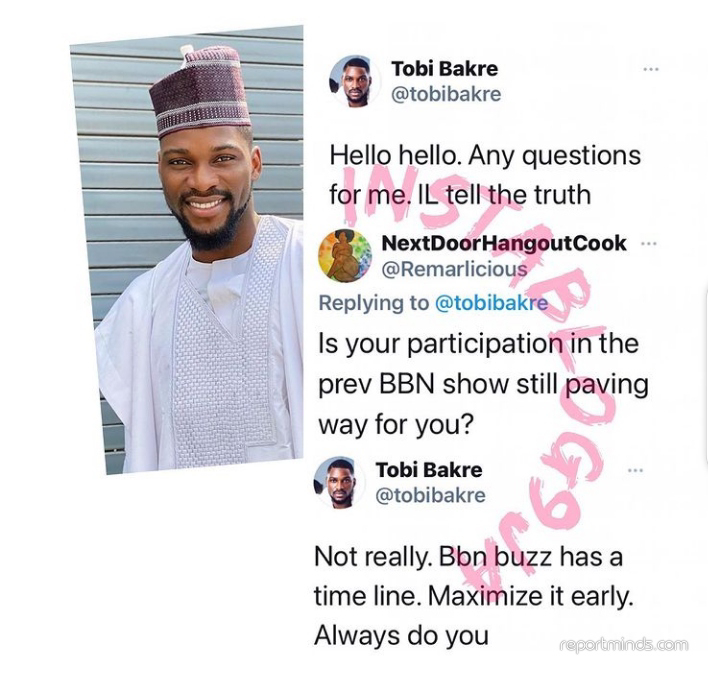Click Tobi Bakre's avatar on the top tweet
The image size is (708, 677).
(354, 81)
